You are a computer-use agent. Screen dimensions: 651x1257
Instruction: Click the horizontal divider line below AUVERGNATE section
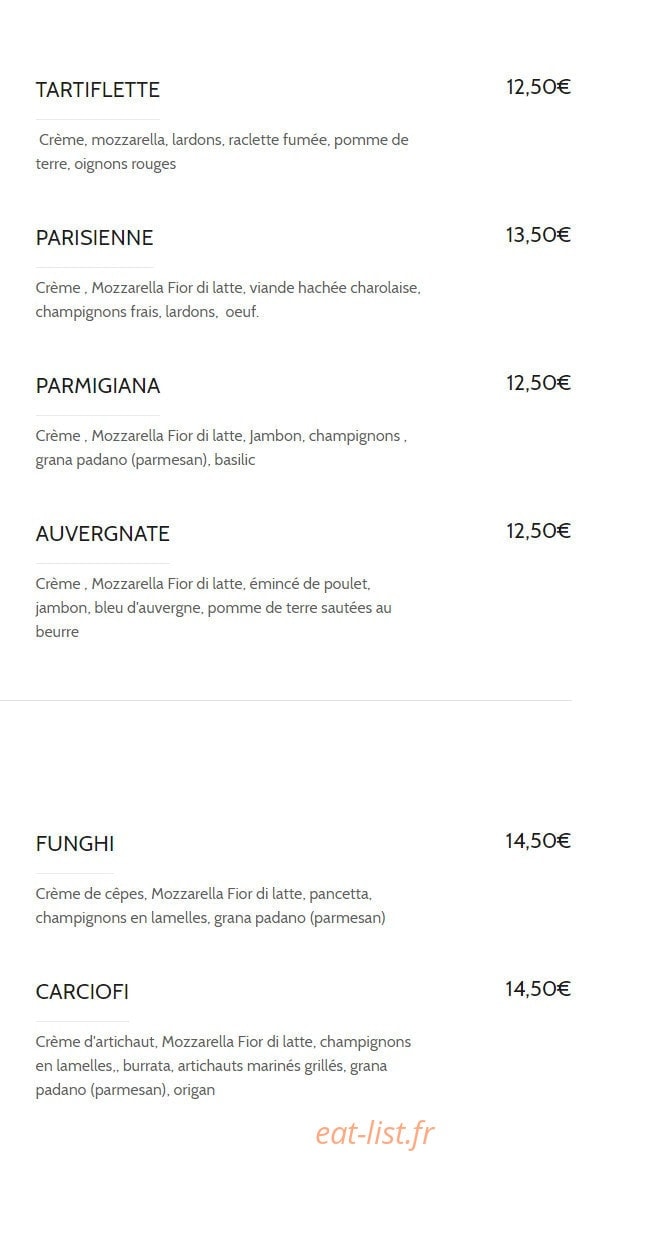(x=286, y=700)
